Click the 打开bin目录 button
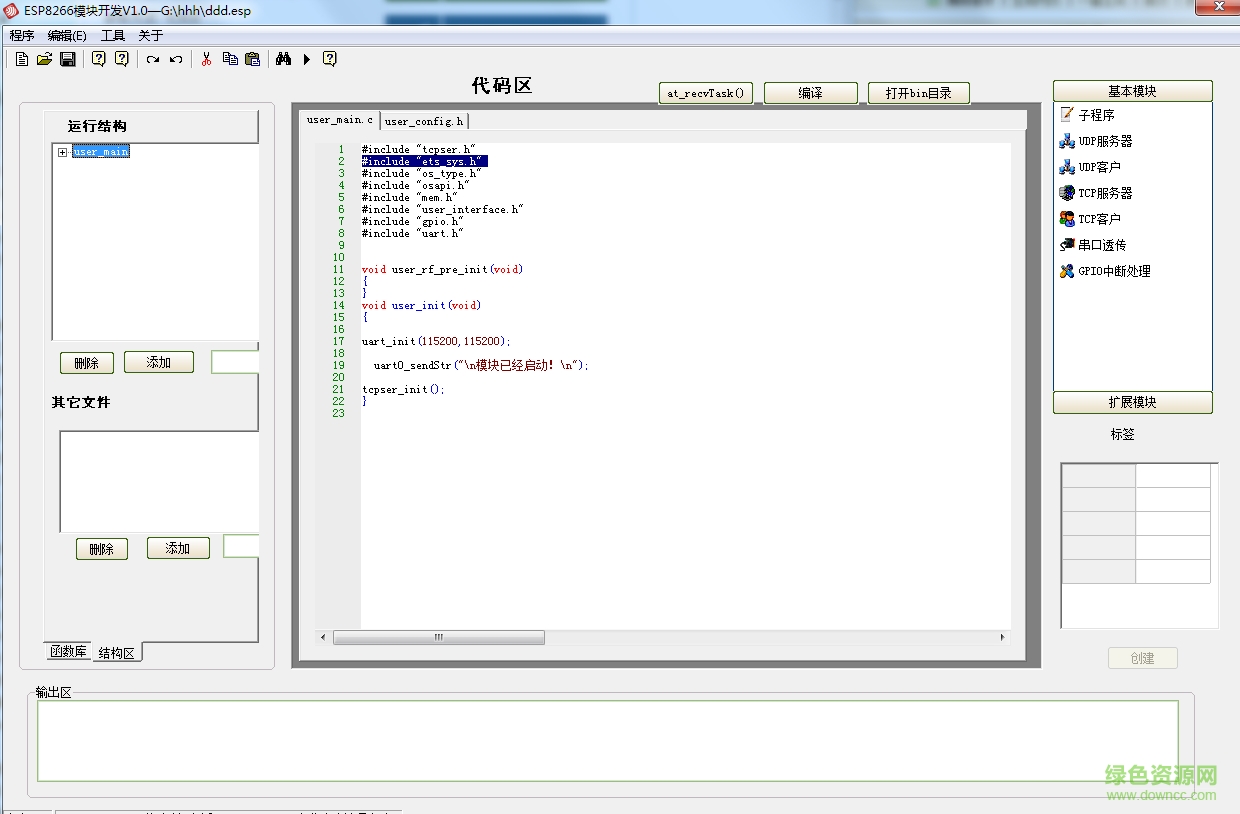1240x814 pixels. tap(918, 92)
